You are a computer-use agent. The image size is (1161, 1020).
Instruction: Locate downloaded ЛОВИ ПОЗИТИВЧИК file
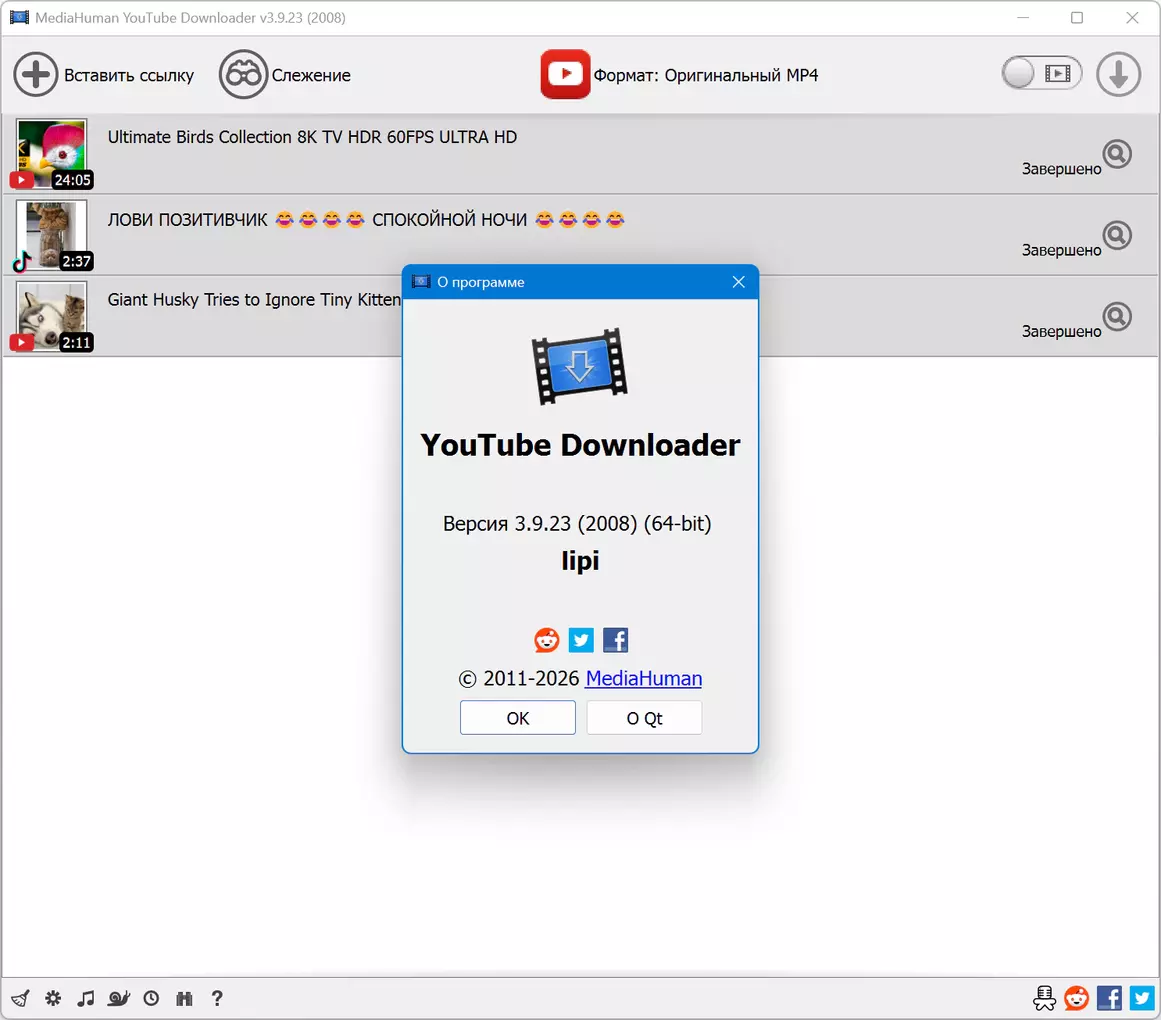pos(1117,235)
